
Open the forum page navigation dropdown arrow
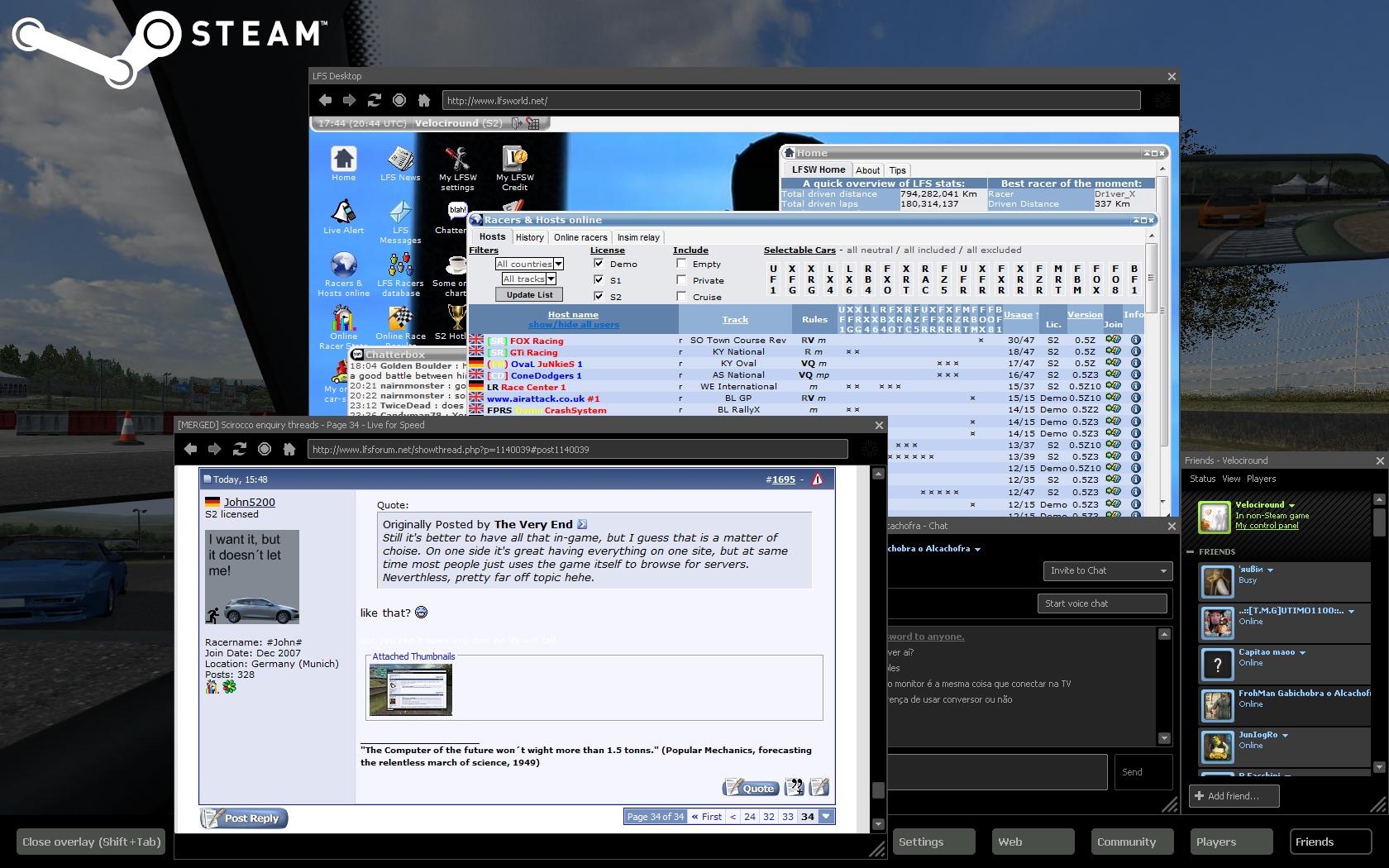pos(826,817)
